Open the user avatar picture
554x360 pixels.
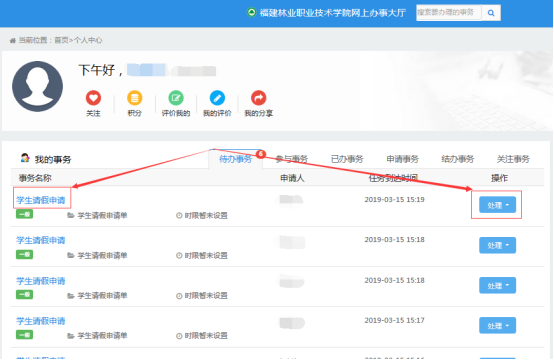pyautogui.click(x=37, y=86)
